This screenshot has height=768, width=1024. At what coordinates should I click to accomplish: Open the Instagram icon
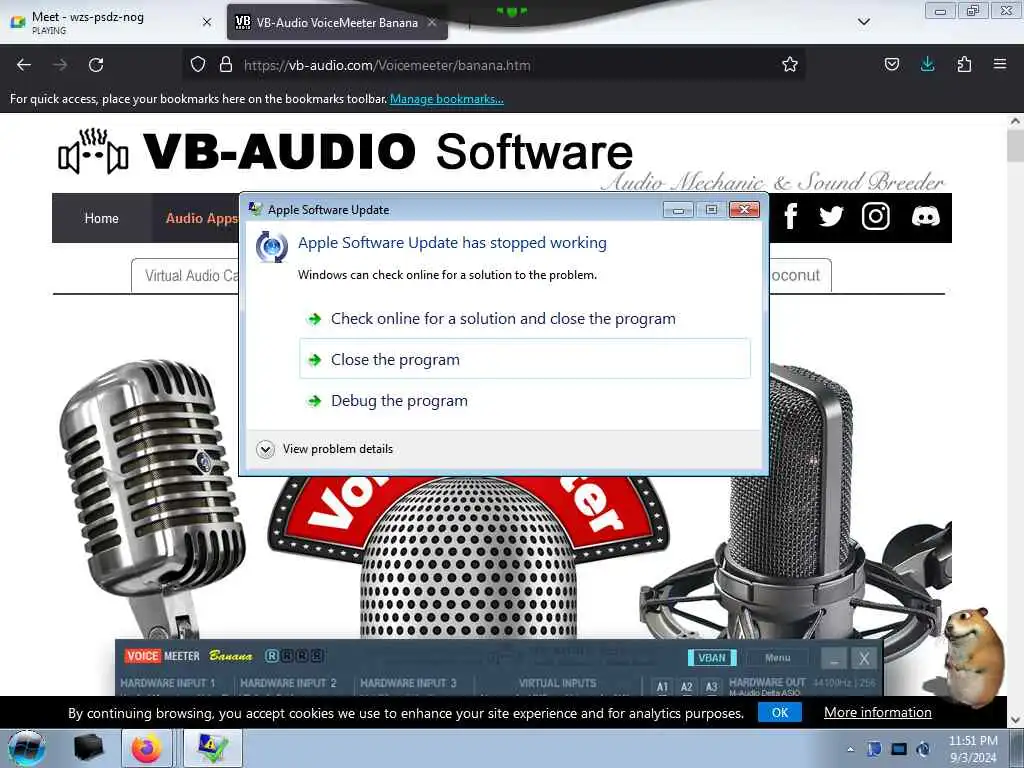pyautogui.click(x=875, y=216)
